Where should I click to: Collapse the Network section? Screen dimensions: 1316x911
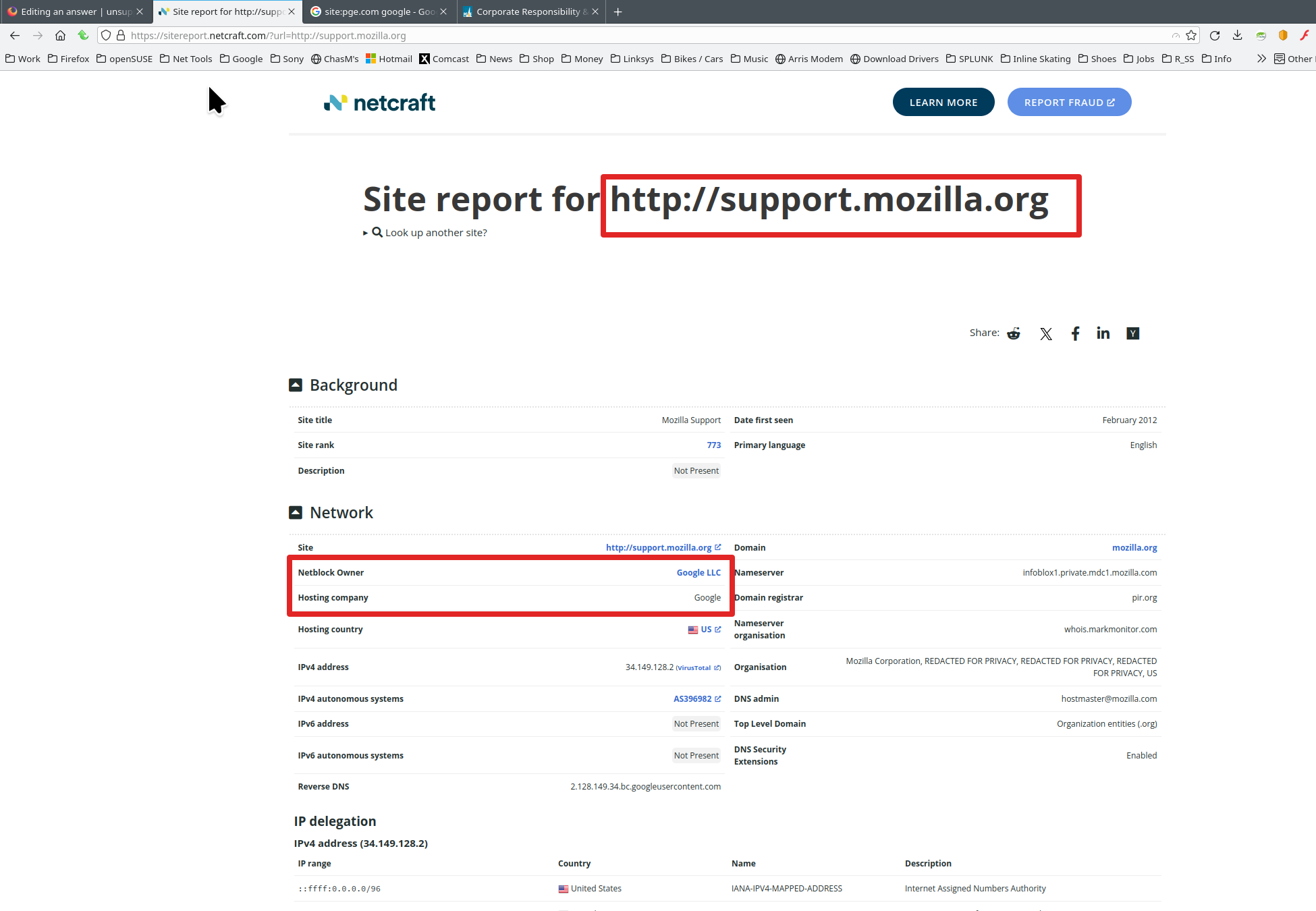point(296,513)
